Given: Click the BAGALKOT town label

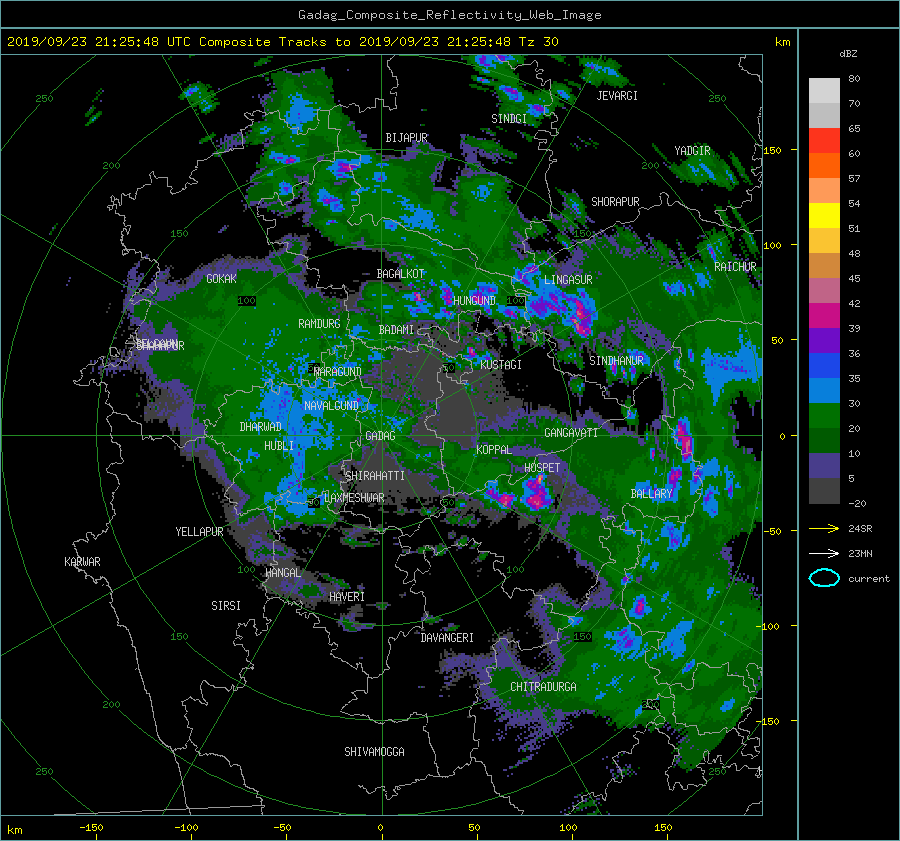Looking at the screenshot, I should pos(400,274).
